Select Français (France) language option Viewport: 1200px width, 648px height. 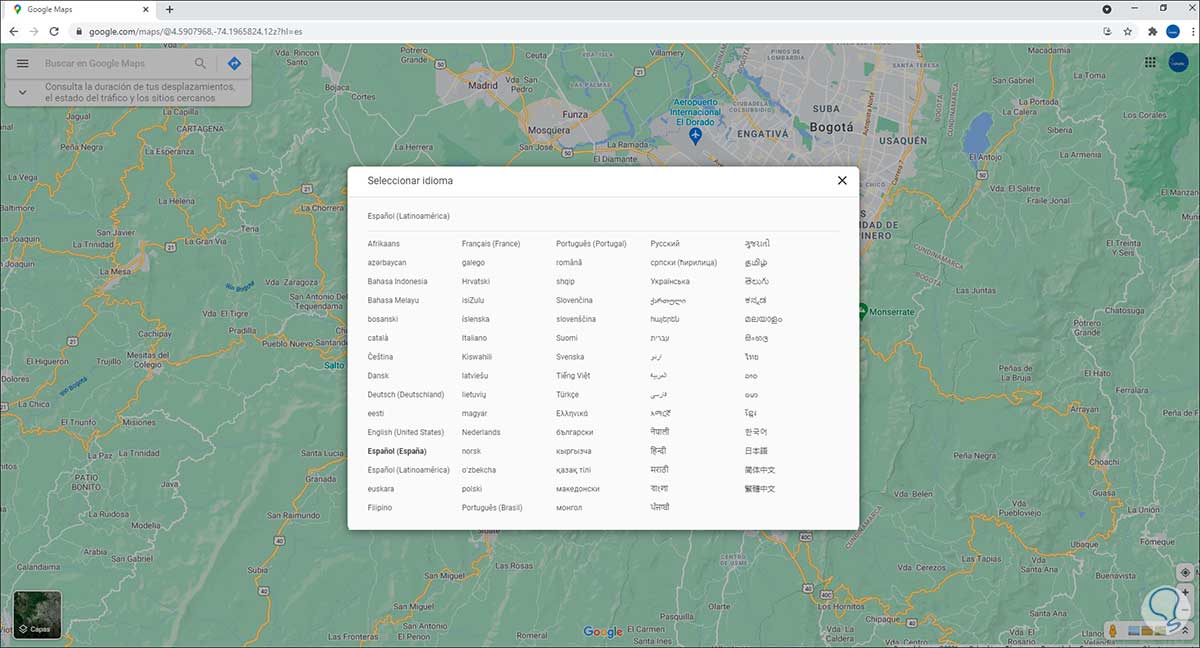pos(490,243)
